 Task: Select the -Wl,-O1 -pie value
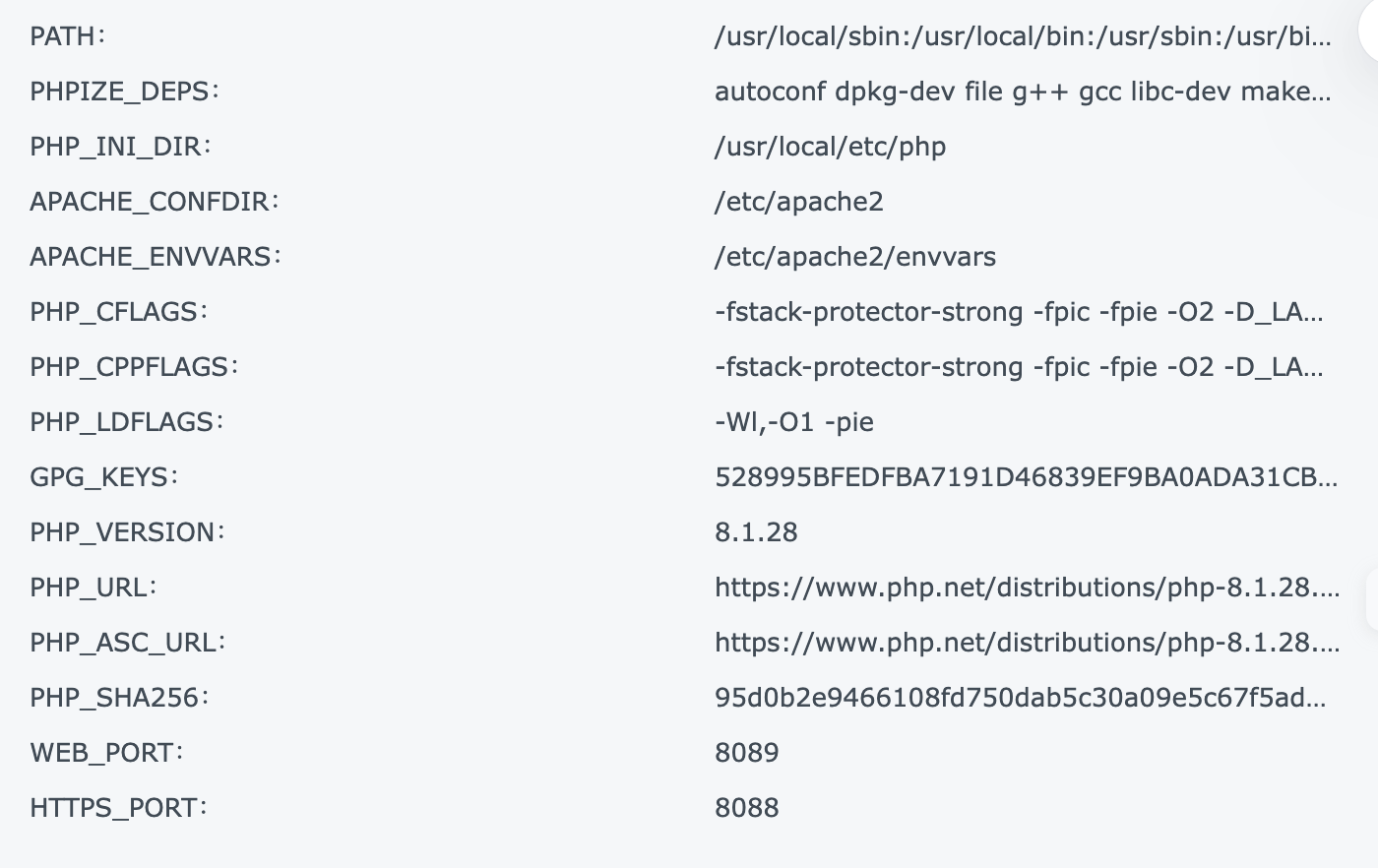tap(794, 422)
